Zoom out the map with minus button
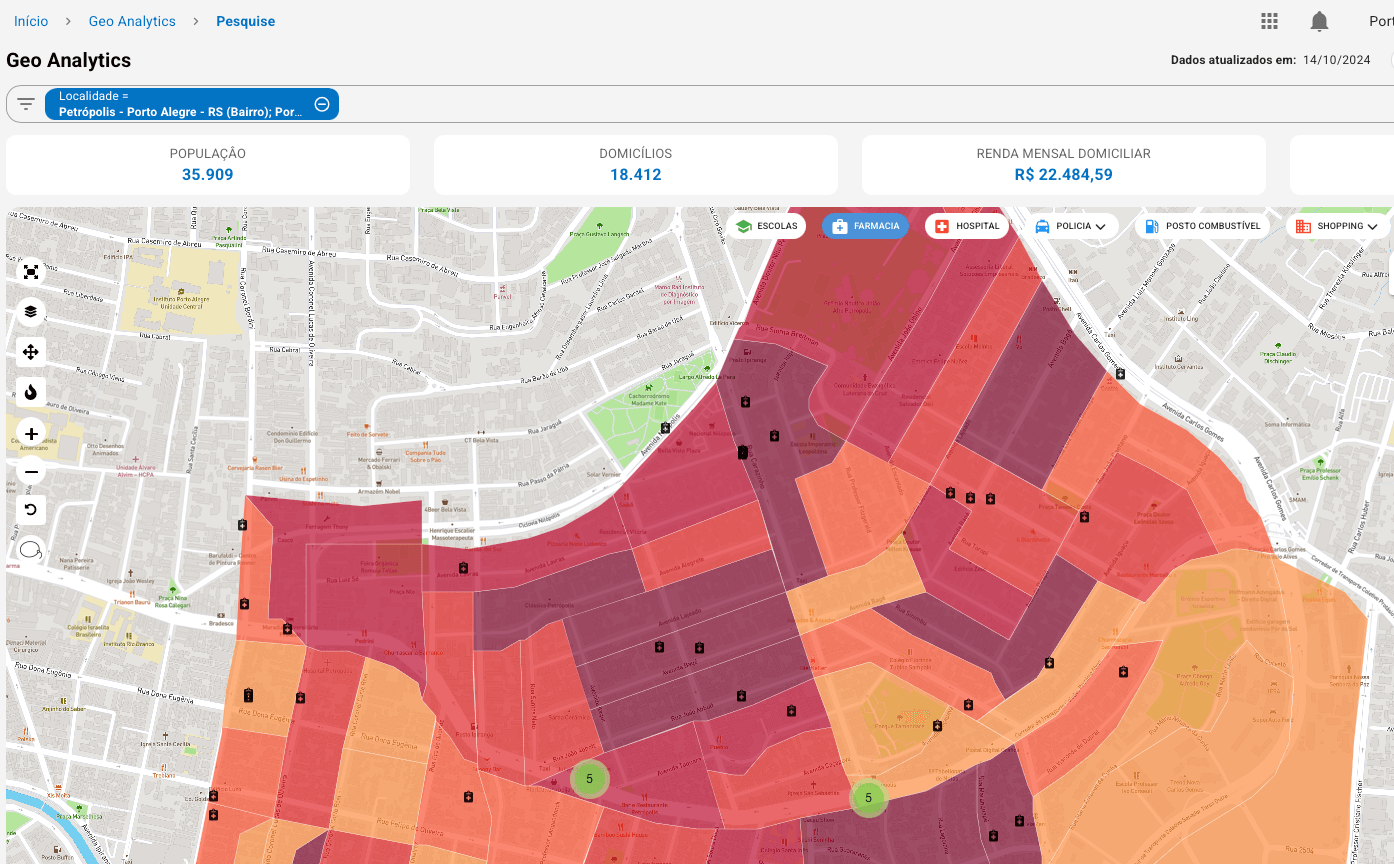This screenshot has height=864, width=1394. [31, 472]
